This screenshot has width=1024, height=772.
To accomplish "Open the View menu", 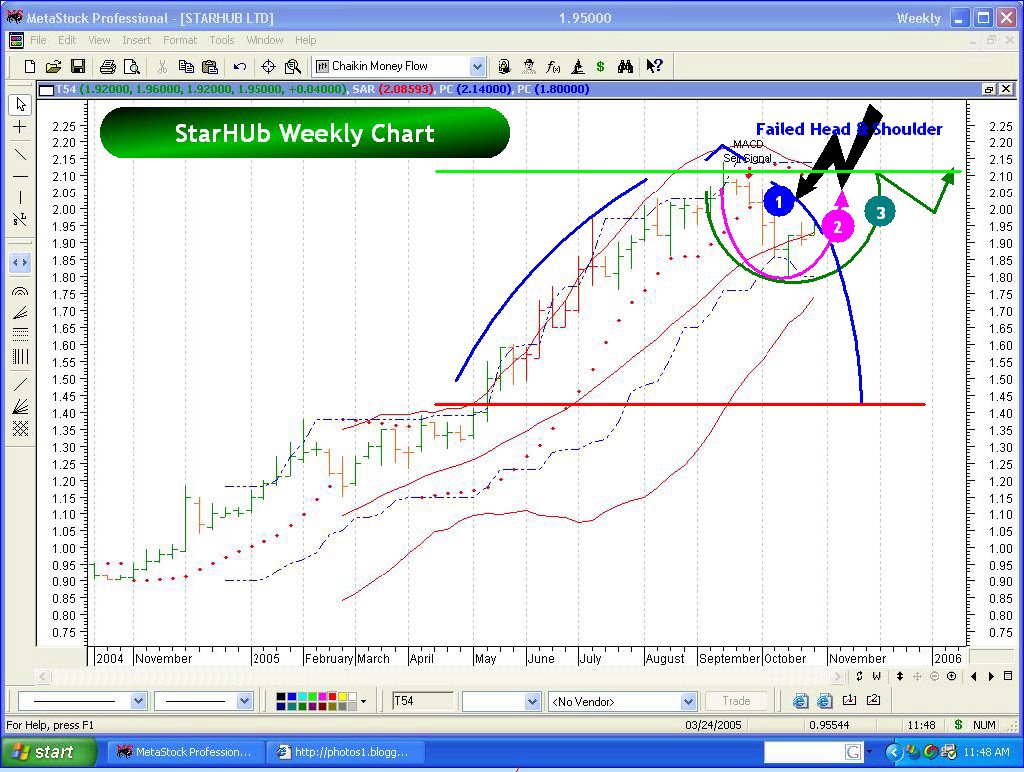I will pos(99,40).
